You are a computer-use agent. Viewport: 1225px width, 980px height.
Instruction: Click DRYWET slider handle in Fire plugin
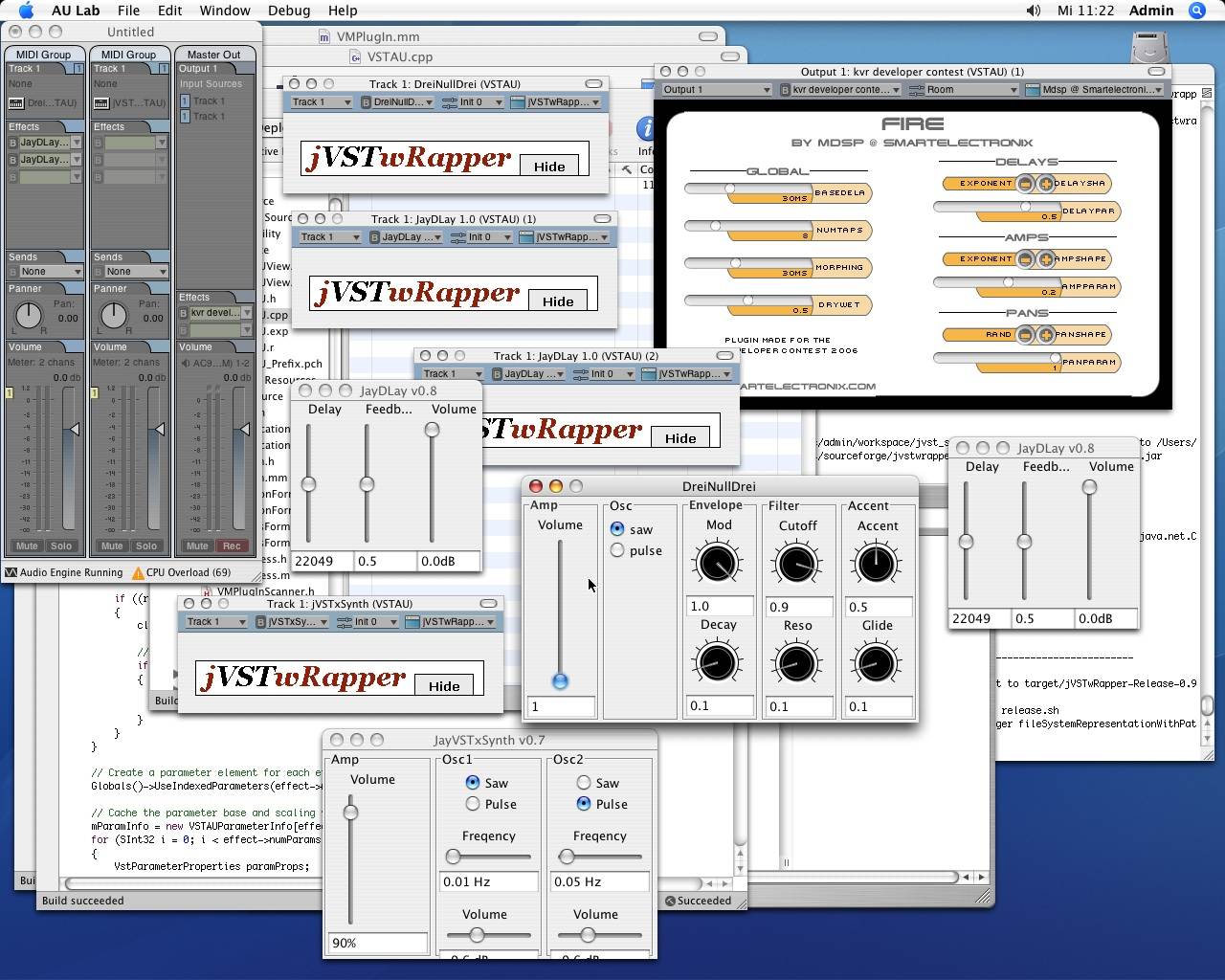(x=748, y=301)
